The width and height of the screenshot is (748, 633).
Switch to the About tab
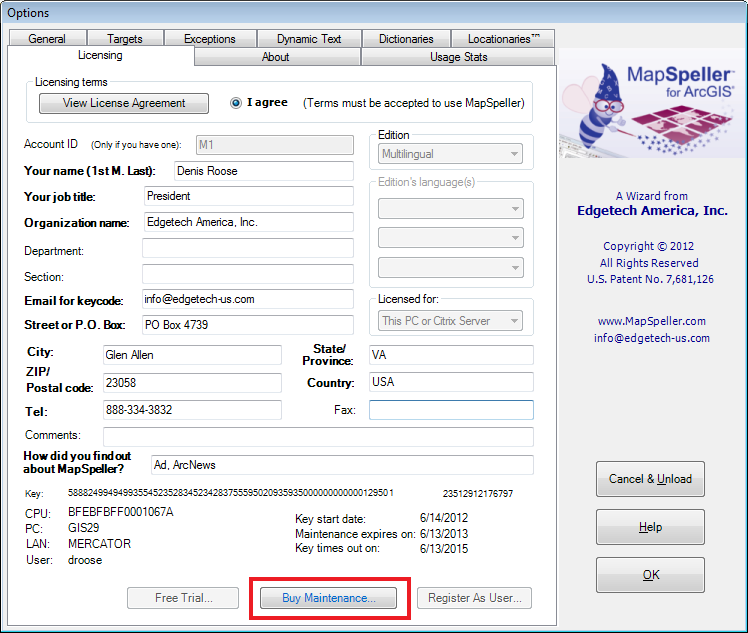tap(276, 57)
